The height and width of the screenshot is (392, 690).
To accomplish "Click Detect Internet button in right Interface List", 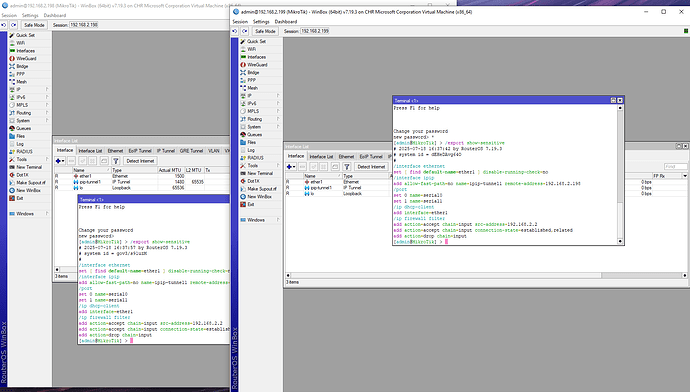I will point(371,167).
